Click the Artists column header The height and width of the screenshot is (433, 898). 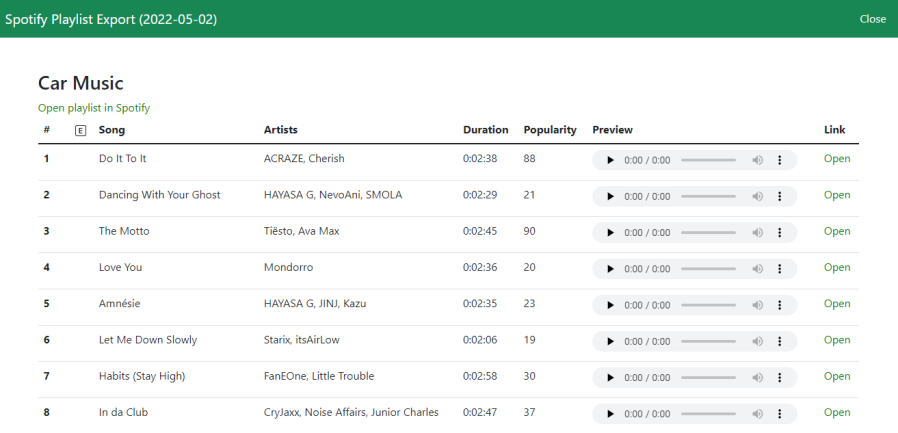pos(281,129)
